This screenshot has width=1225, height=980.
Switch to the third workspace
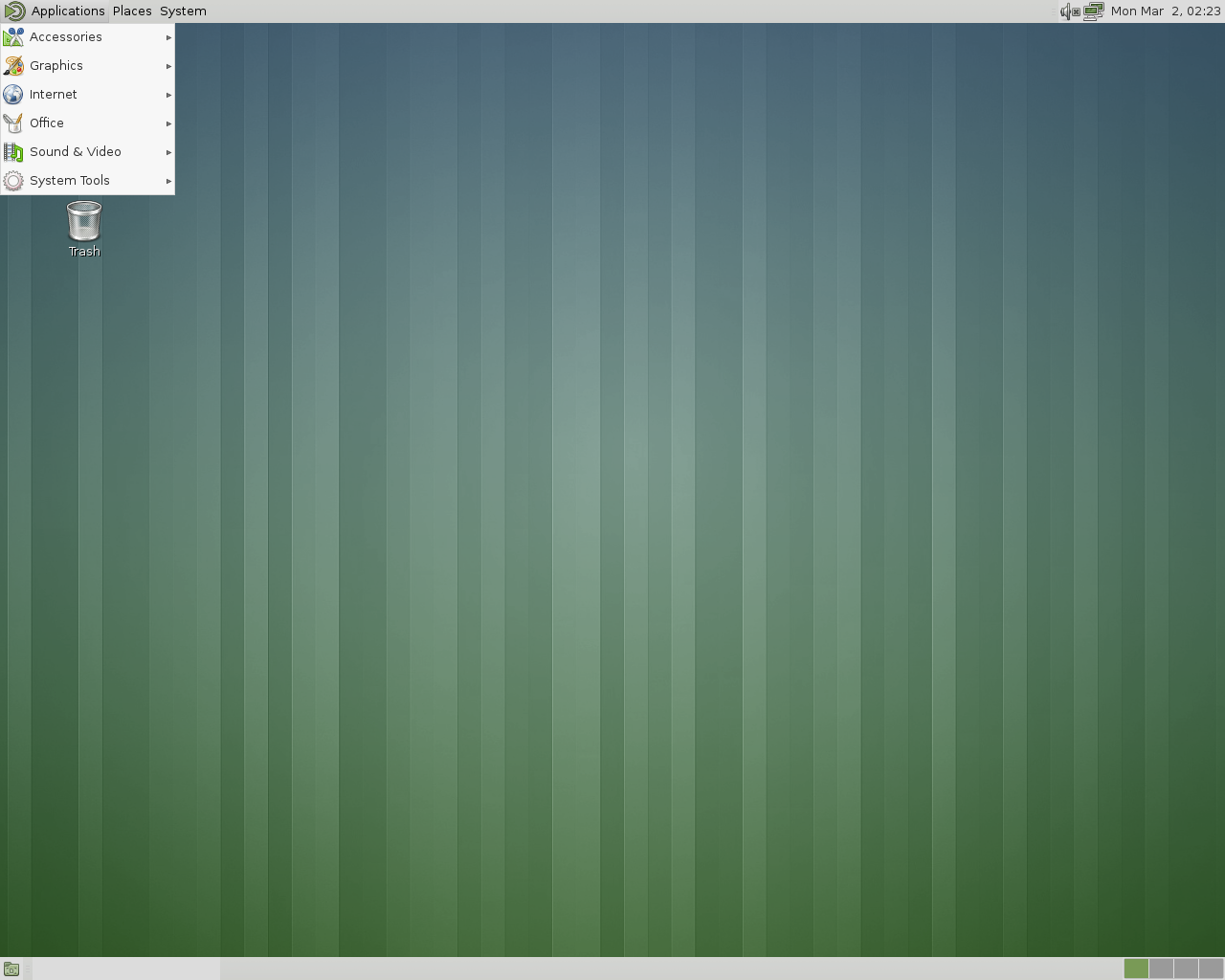click(x=1186, y=969)
